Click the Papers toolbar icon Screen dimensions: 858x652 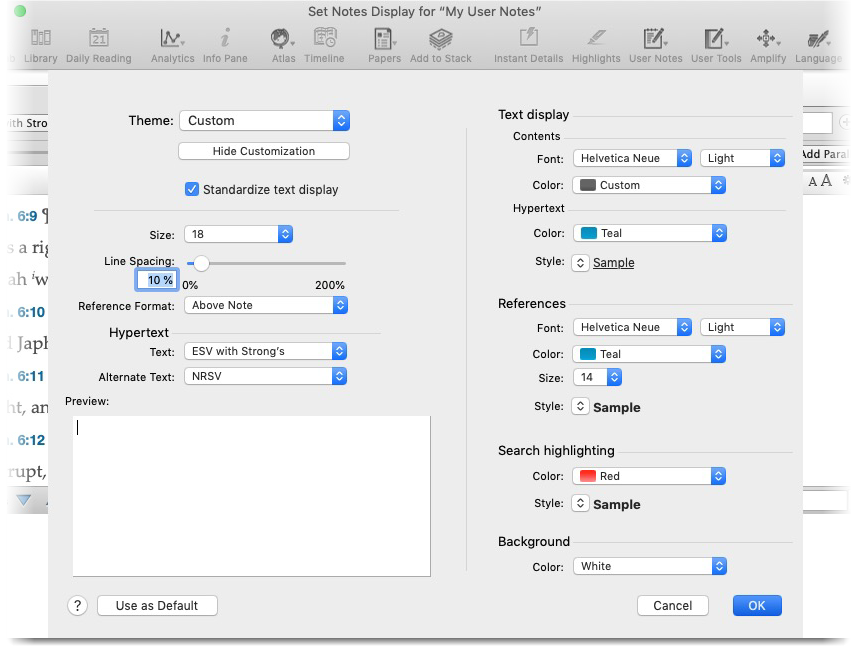point(384,39)
